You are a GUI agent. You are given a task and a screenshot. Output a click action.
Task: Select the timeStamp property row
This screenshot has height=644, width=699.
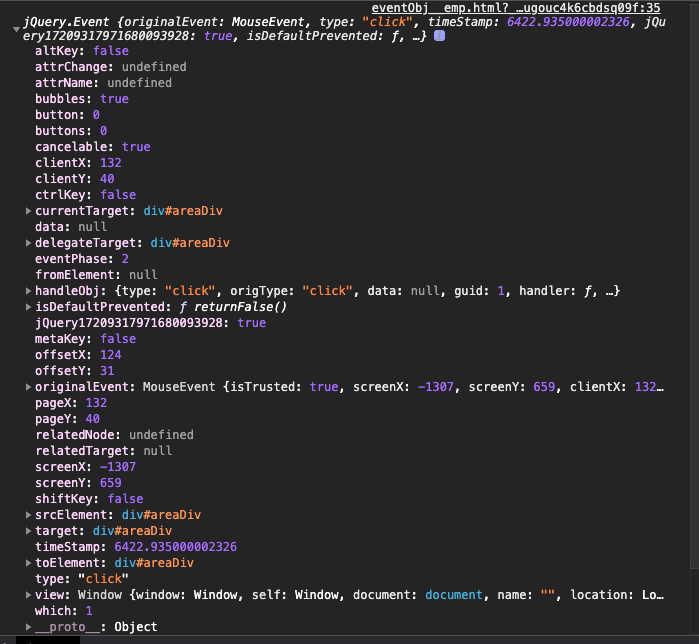coord(136,547)
